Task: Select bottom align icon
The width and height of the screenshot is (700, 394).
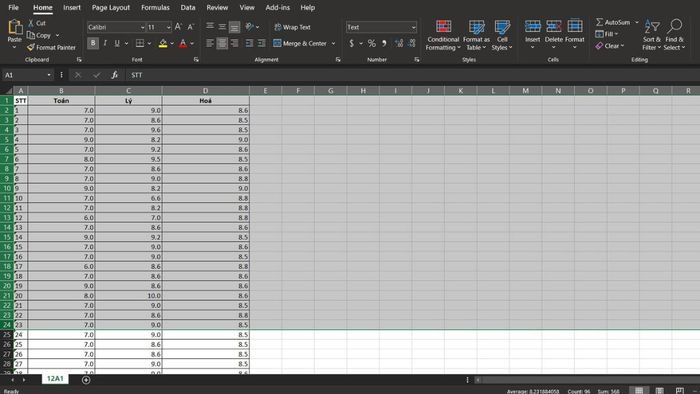Action: click(234, 27)
